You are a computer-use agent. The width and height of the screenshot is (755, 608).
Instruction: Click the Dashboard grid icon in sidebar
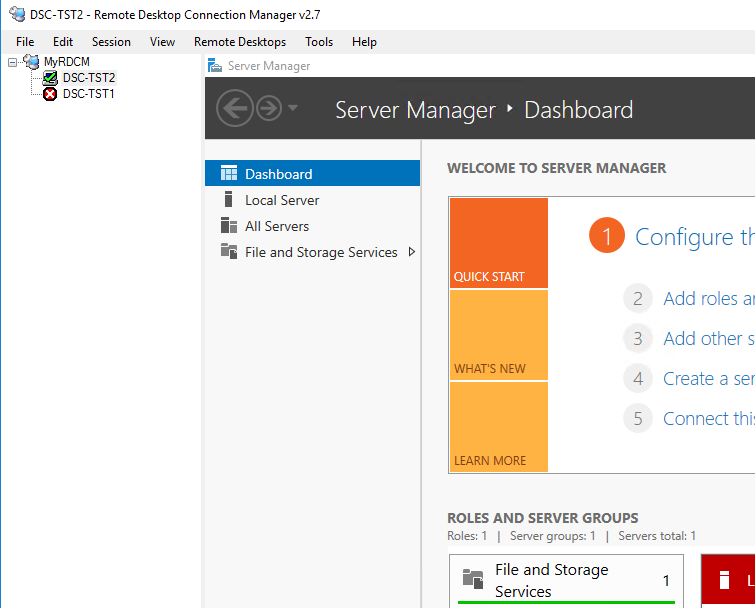(x=229, y=174)
